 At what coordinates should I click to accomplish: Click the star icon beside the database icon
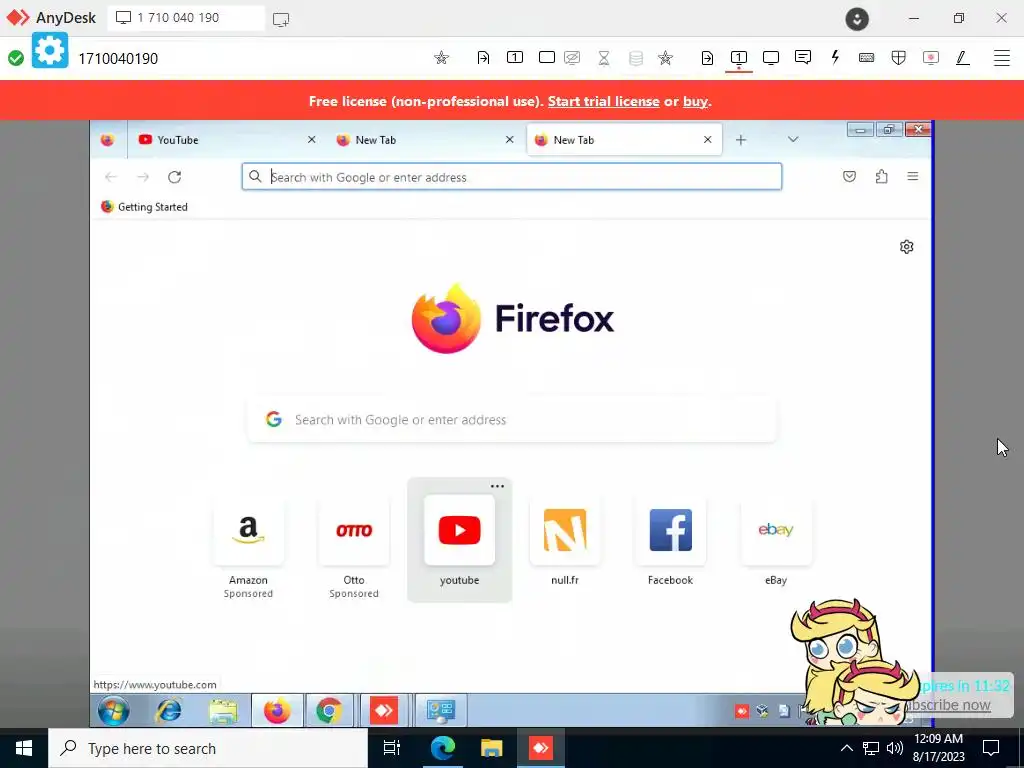(x=665, y=58)
